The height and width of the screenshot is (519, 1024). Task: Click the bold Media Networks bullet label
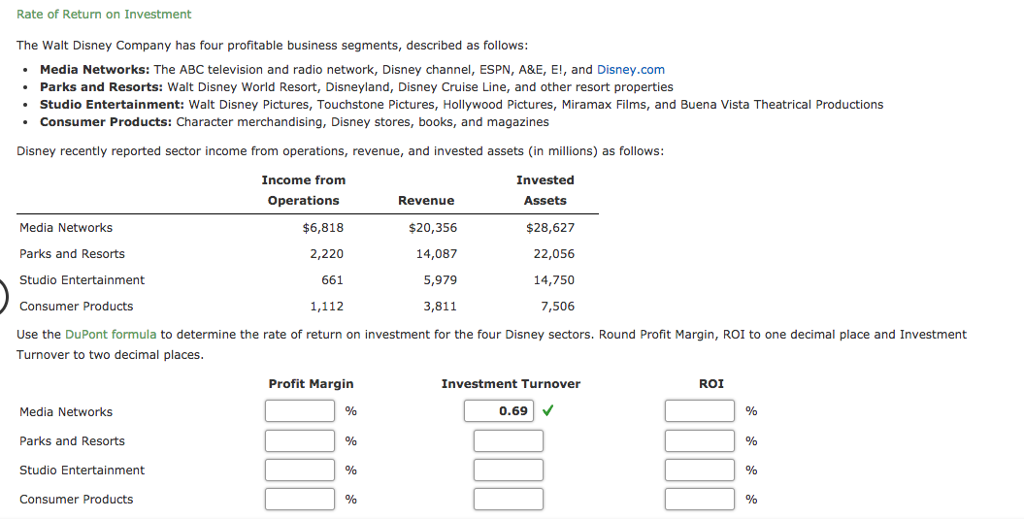tap(95, 70)
